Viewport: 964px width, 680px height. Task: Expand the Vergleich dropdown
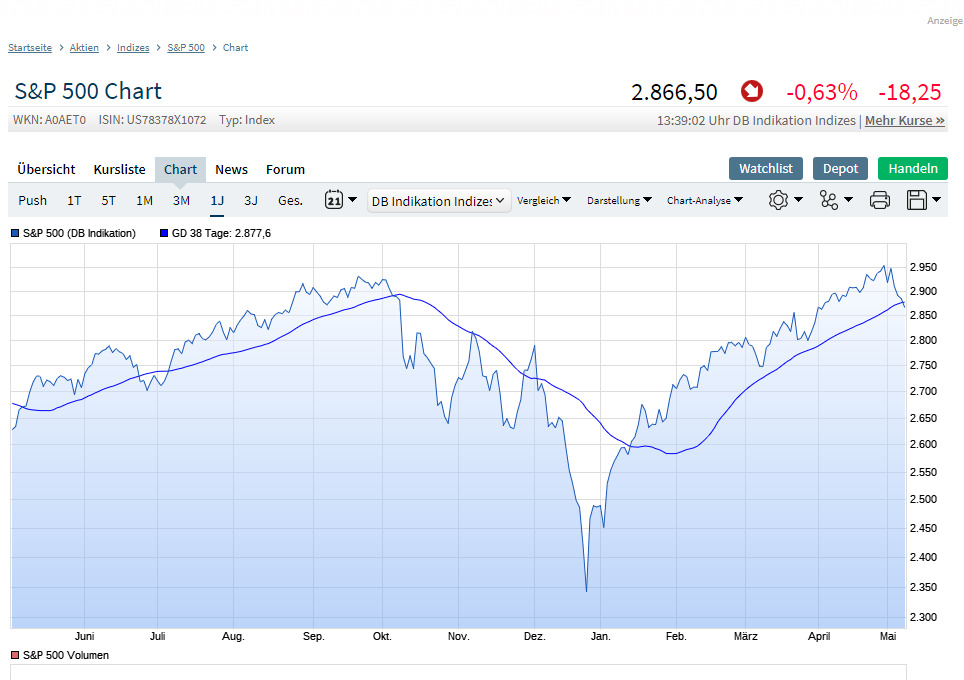pos(544,200)
